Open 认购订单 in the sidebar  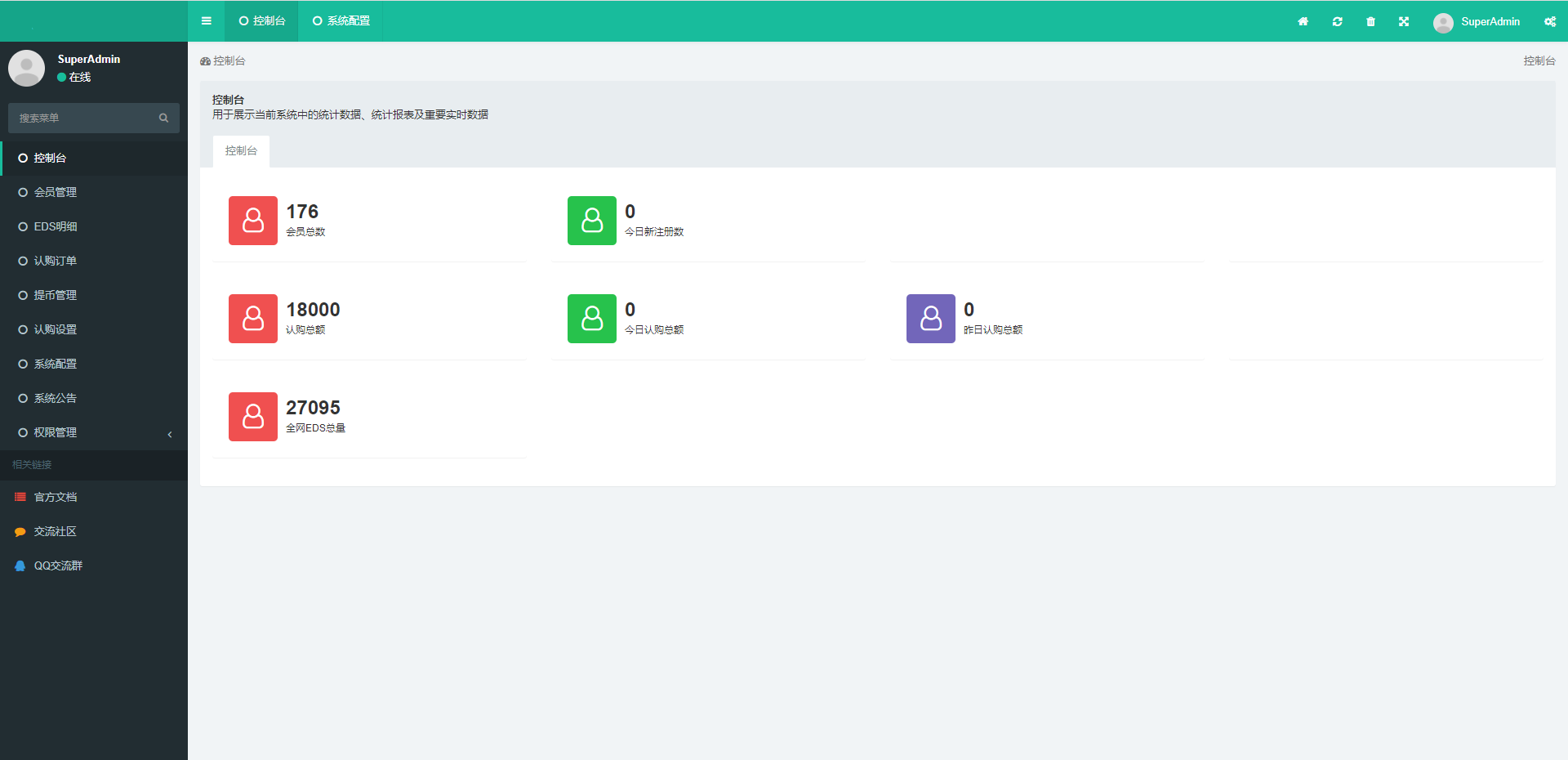(x=56, y=261)
